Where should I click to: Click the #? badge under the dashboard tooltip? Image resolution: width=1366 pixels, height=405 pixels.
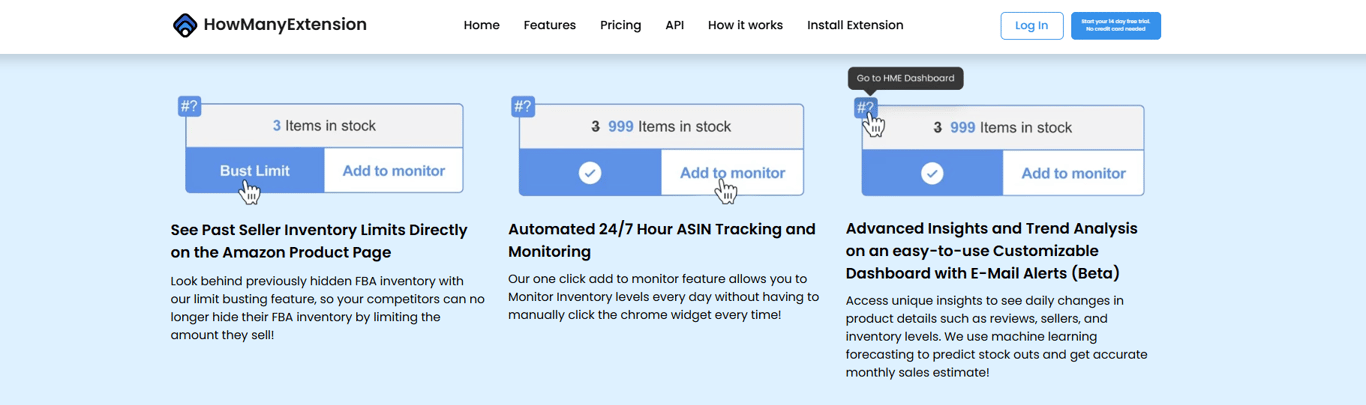(x=865, y=107)
